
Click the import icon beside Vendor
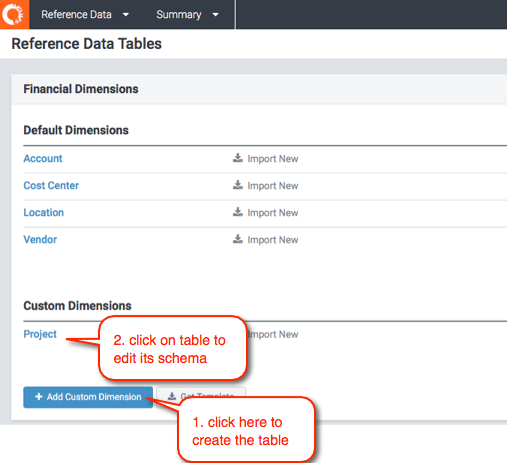point(238,239)
